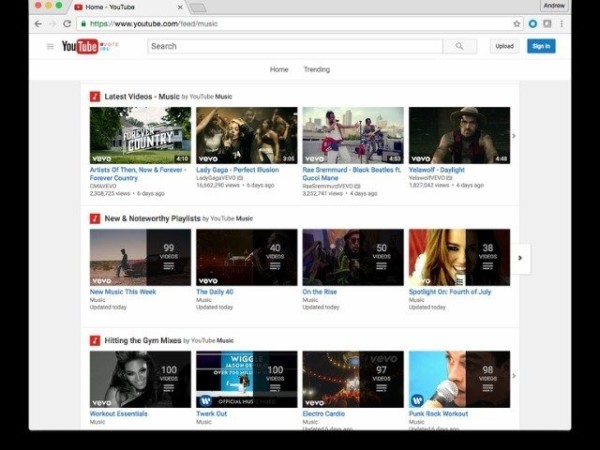Click the Punk Rock Workout title link
Screen dimensions: 600x450
[439, 414]
